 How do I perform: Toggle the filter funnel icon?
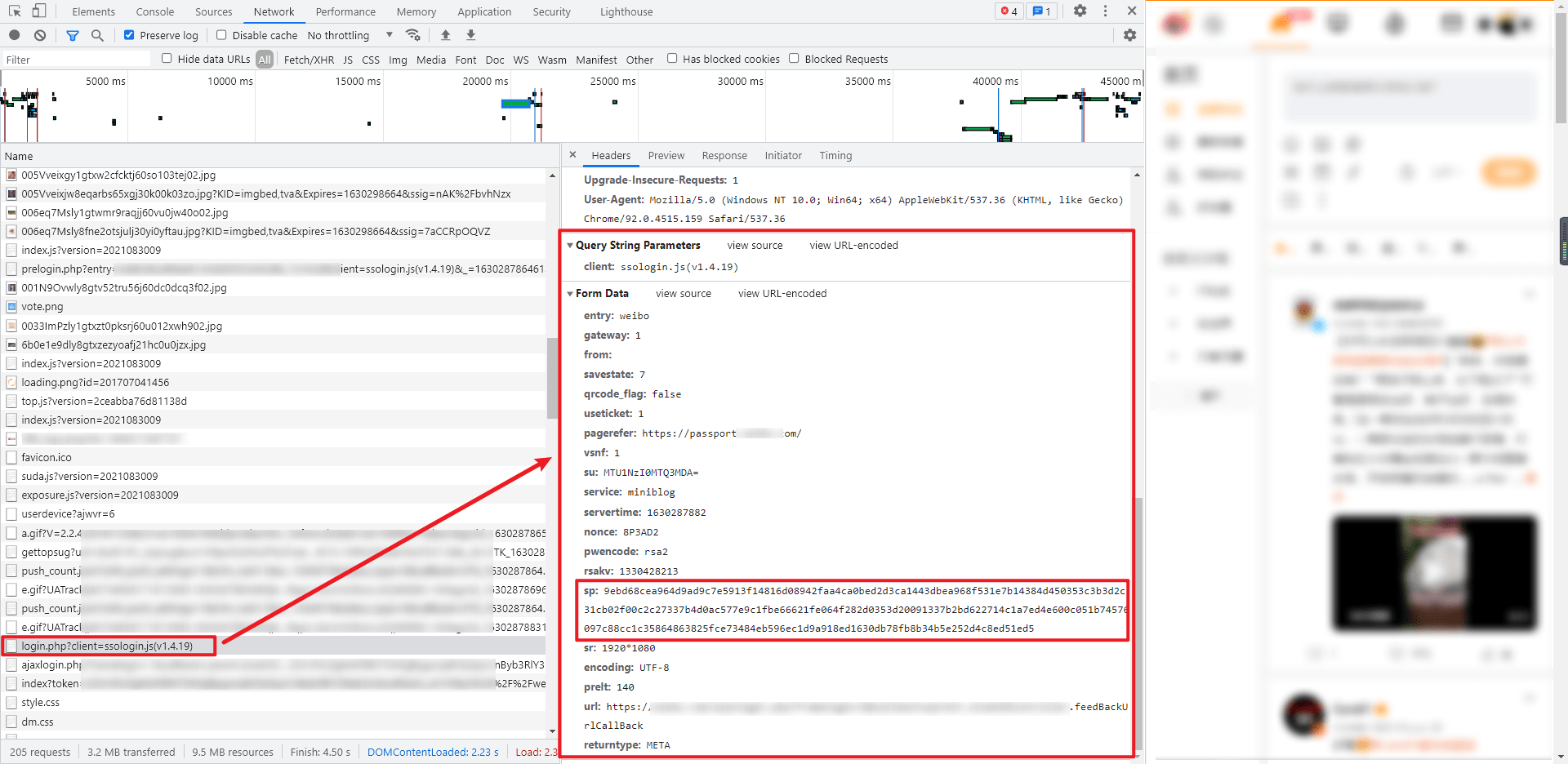(x=73, y=35)
